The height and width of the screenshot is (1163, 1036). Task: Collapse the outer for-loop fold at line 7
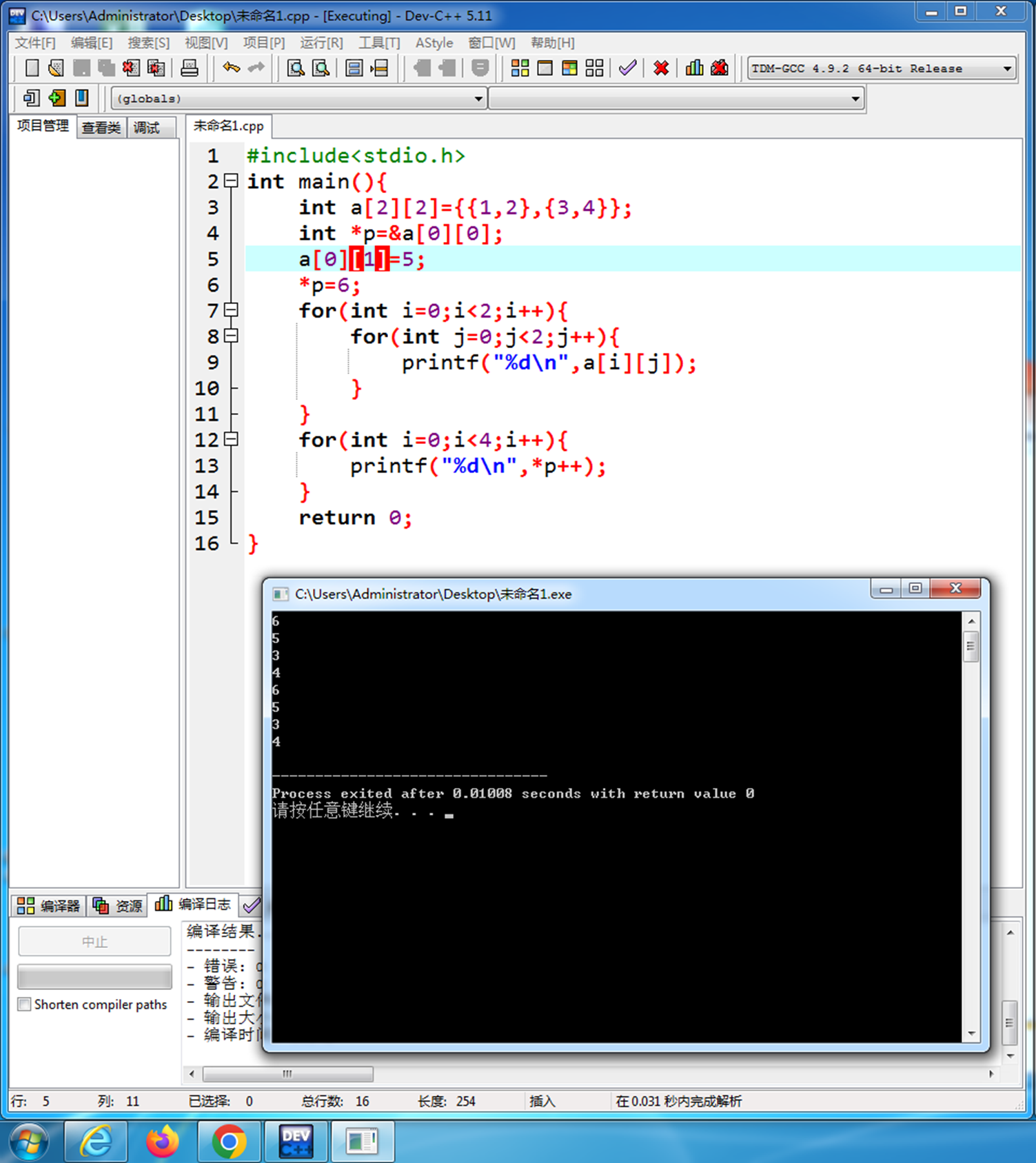232,310
